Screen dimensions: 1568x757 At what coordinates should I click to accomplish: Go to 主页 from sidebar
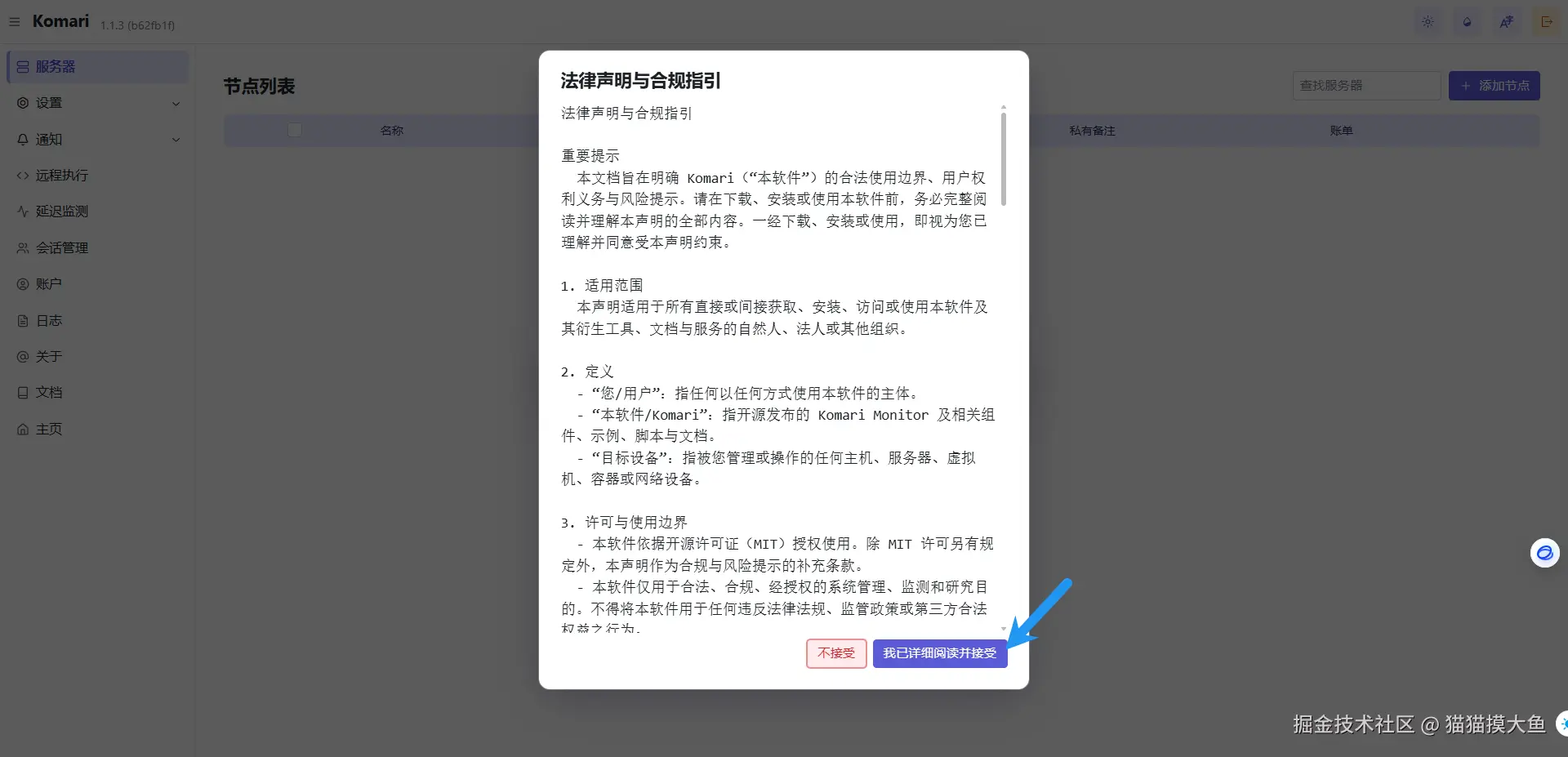(98, 430)
